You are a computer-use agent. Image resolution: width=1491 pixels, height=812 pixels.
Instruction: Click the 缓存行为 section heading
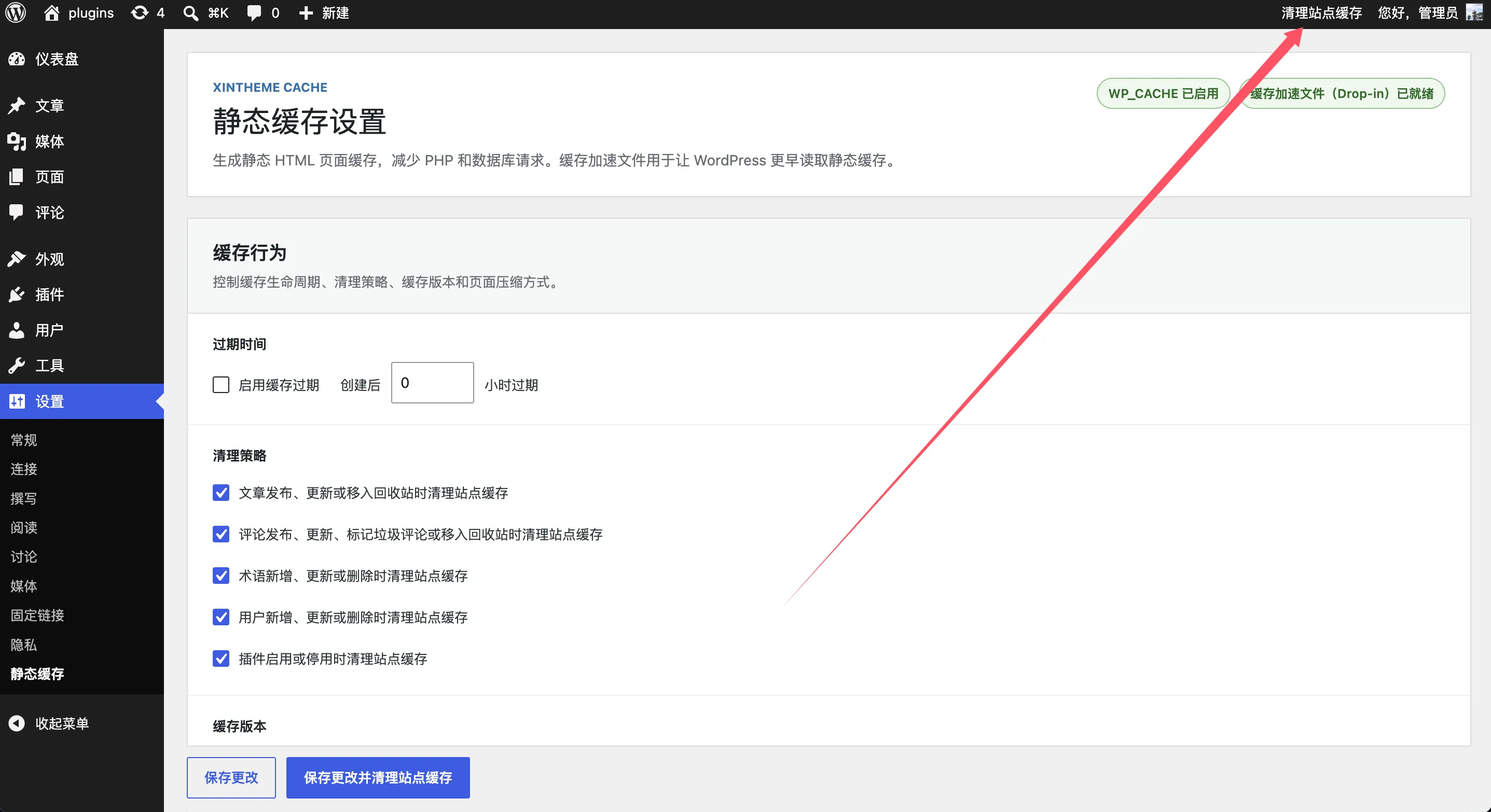click(250, 252)
